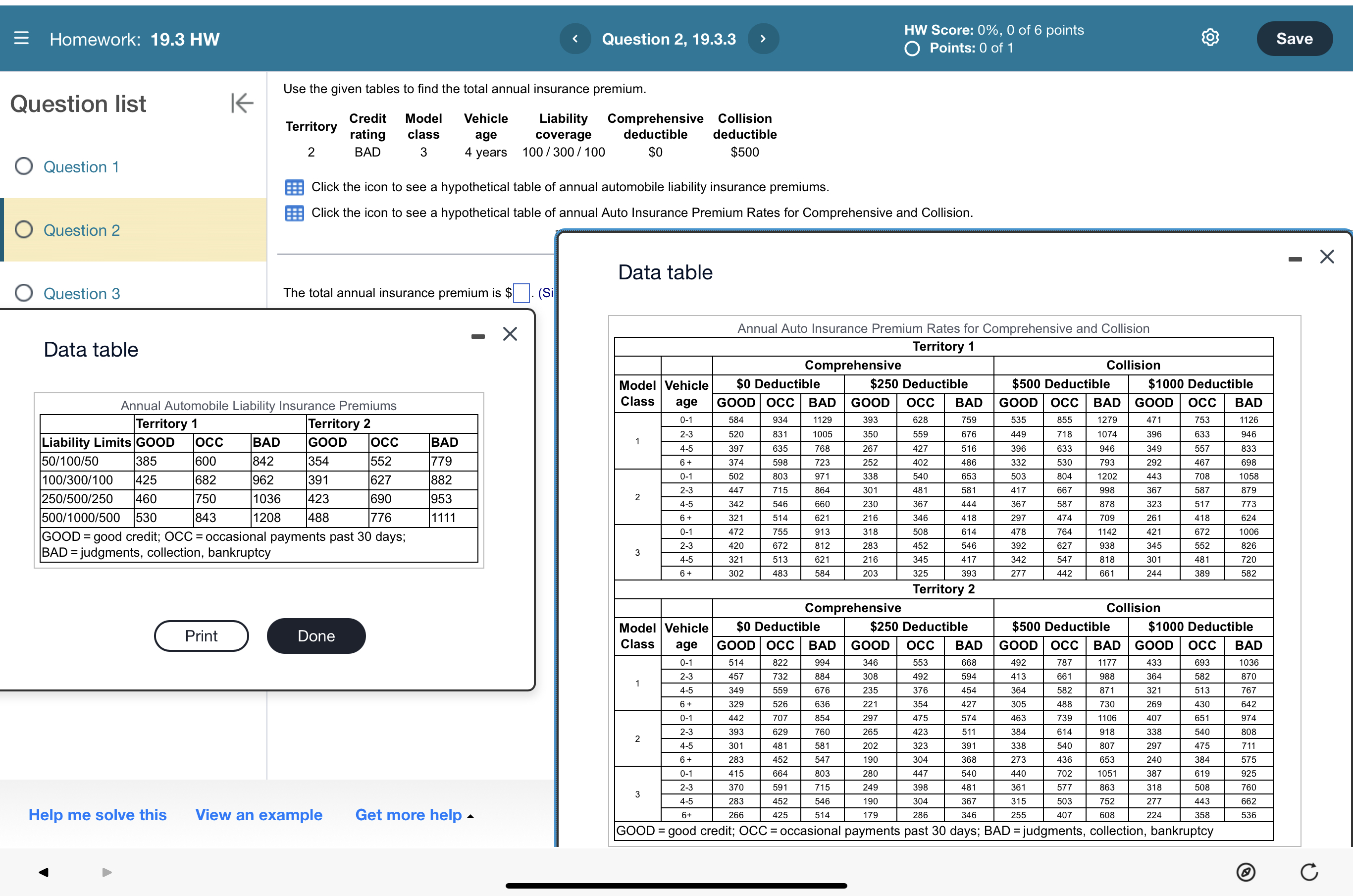Open Help me solve this link
The height and width of the screenshot is (896, 1353).
[x=98, y=815]
